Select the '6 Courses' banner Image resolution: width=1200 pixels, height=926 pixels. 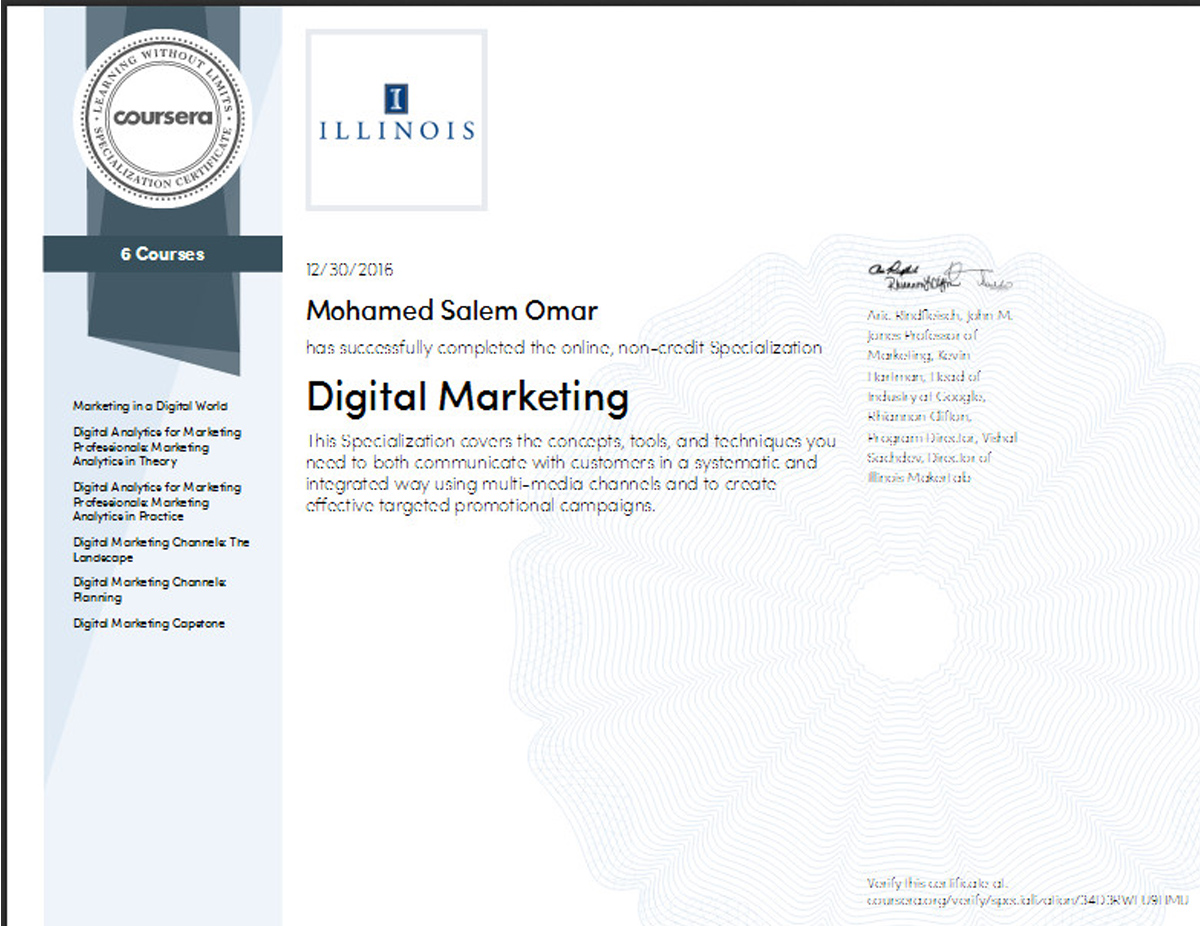pos(162,254)
